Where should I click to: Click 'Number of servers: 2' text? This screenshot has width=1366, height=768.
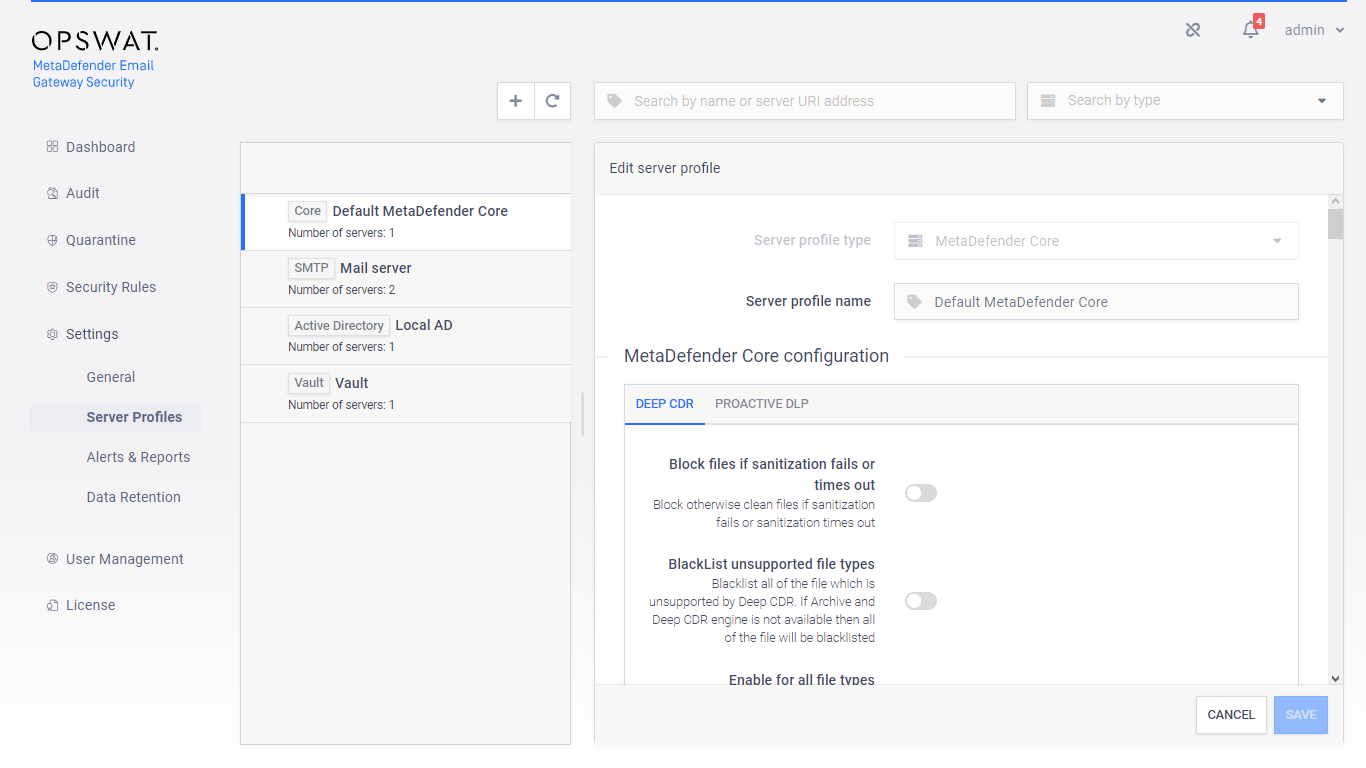pyautogui.click(x=341, y=290)
